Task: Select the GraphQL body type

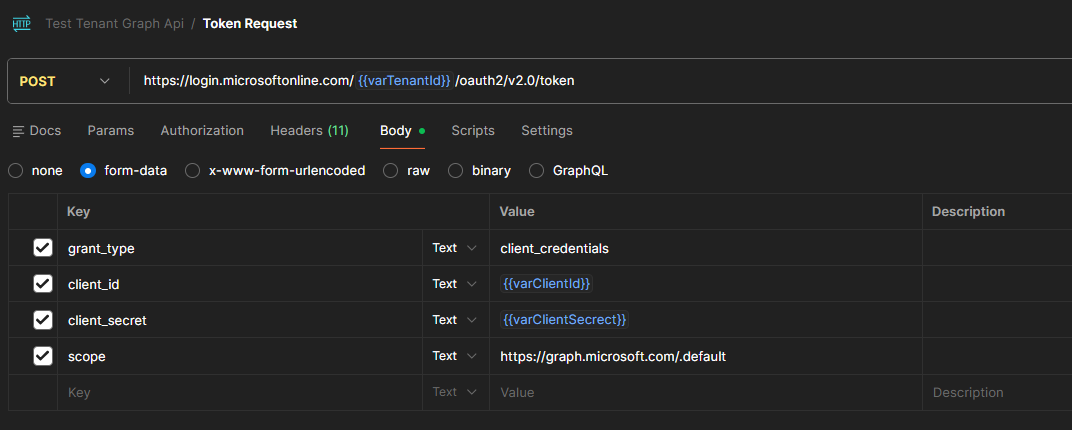Action: (537, 171)
